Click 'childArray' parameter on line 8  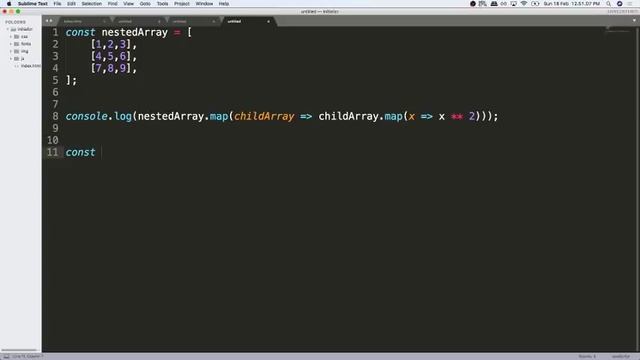click(264, 116)
